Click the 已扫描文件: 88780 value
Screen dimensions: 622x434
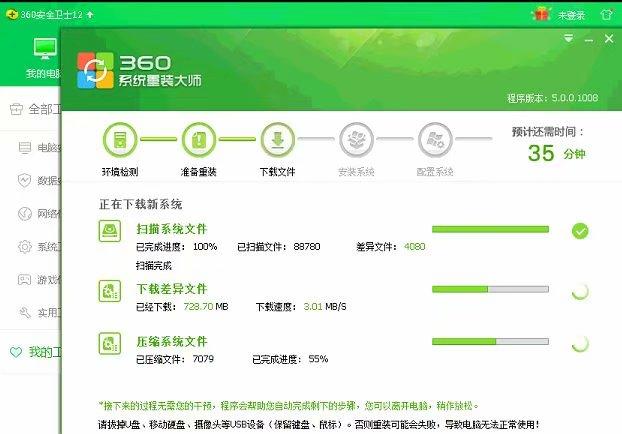(278, 247)
